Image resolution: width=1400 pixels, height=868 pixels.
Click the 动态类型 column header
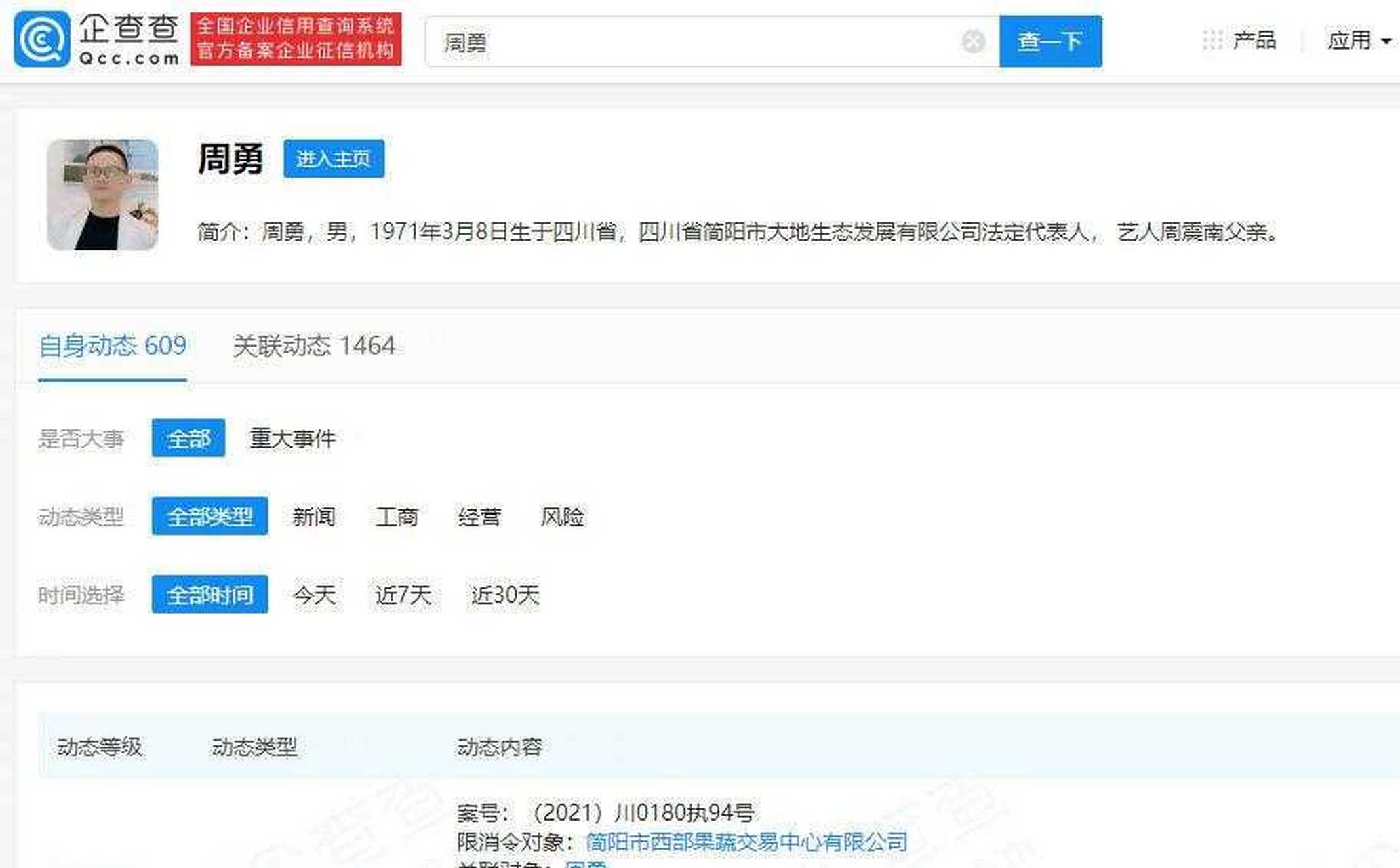(x=254, y=747)
